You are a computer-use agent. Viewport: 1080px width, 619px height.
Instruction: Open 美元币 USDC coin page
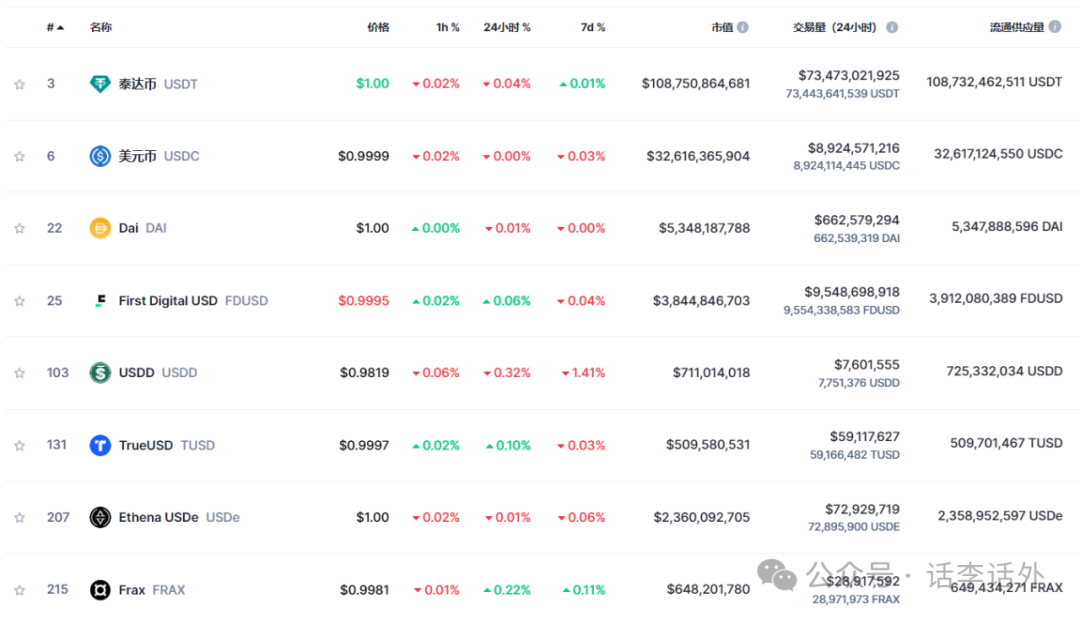(158, 156)
